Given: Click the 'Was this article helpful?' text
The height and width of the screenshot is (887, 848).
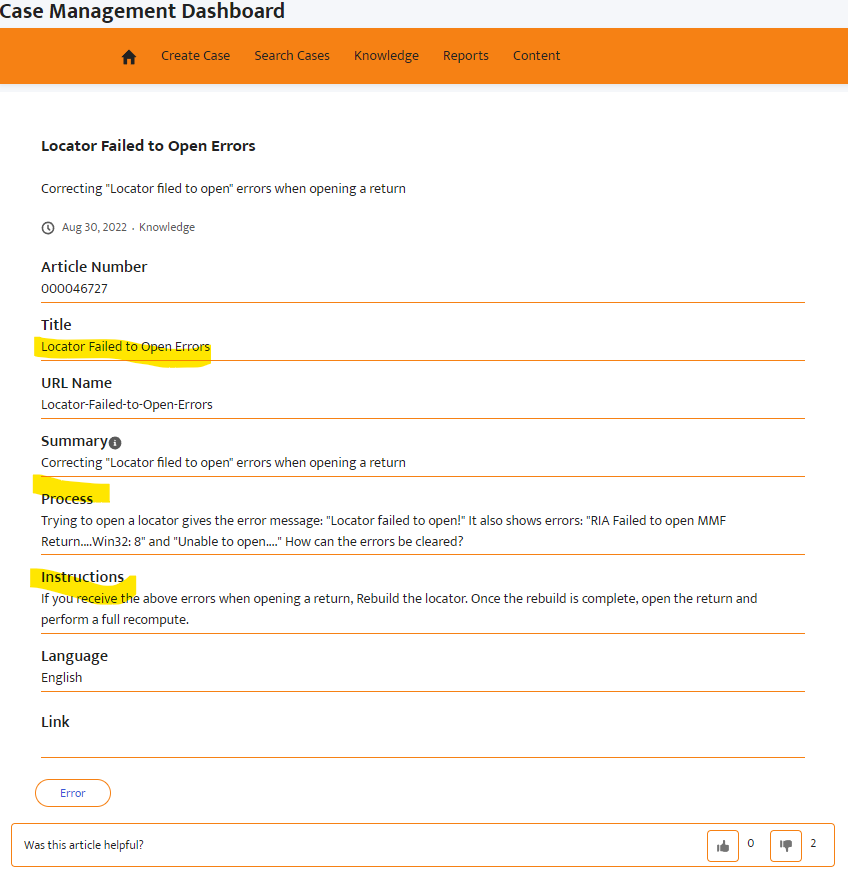Looking at the screenshot, I should coord(84,845).
